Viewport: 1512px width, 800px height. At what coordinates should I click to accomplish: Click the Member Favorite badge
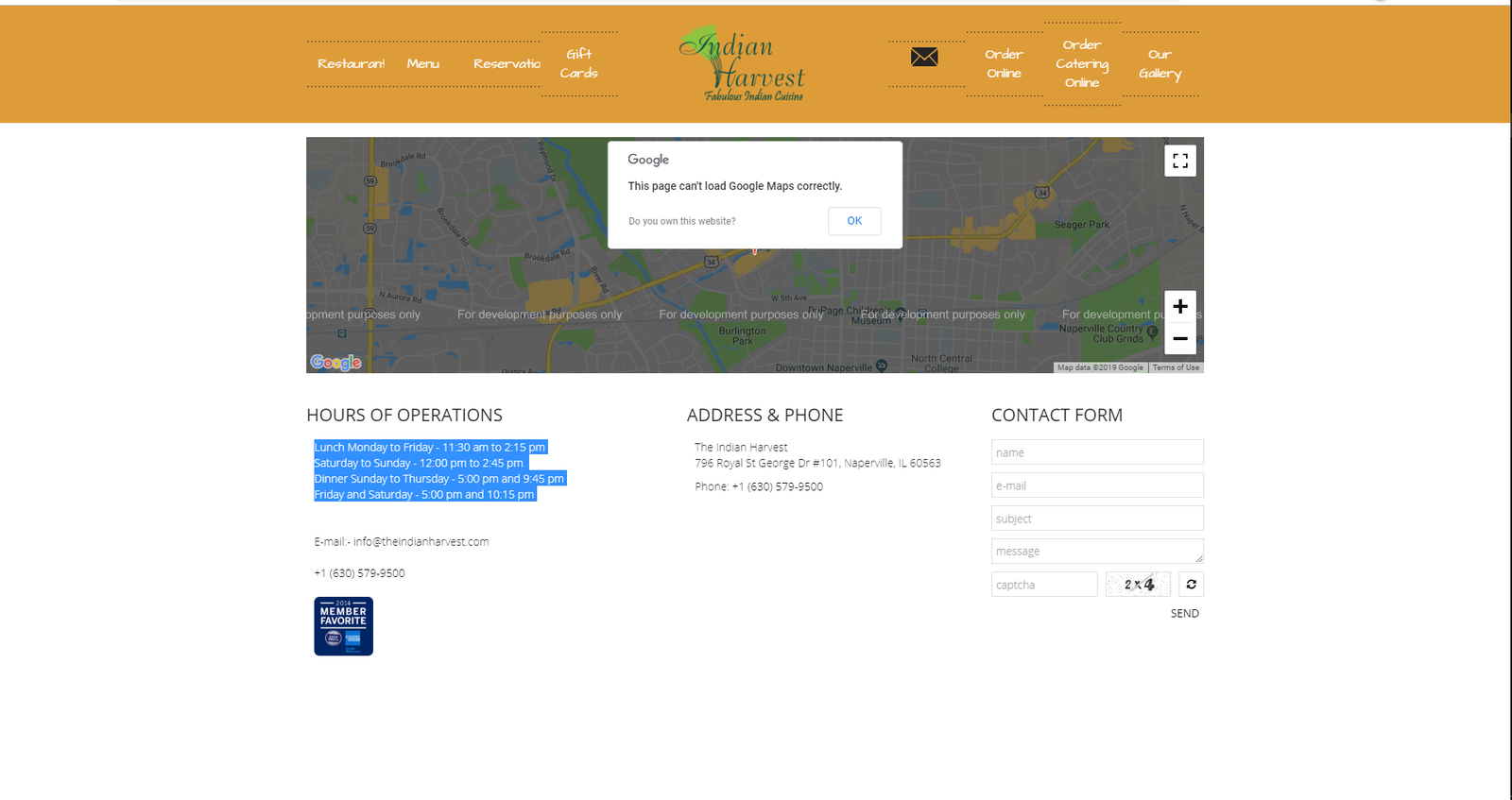pyautogui.click(x=343, y=626)
